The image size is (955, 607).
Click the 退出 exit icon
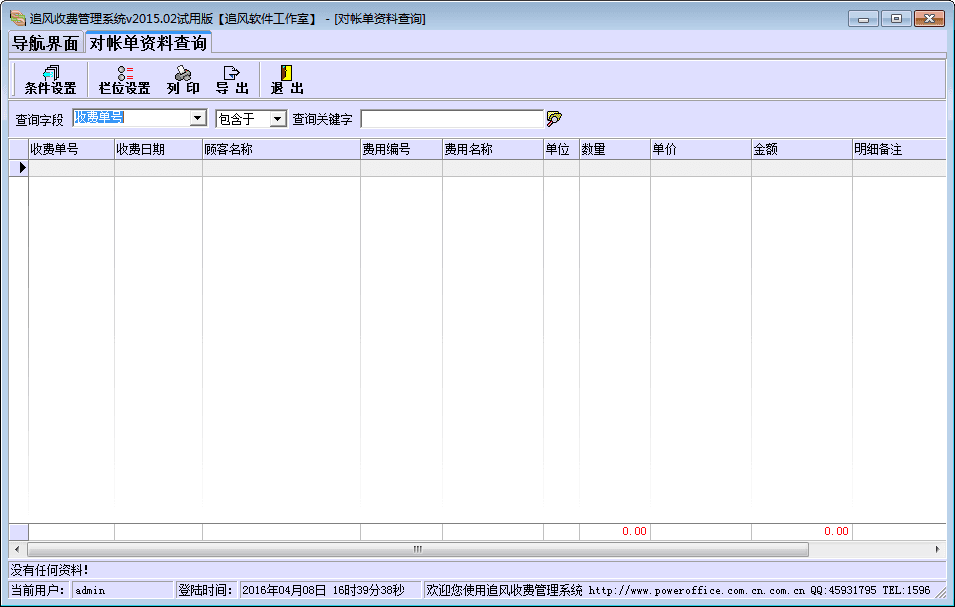[x=286, y=79]
